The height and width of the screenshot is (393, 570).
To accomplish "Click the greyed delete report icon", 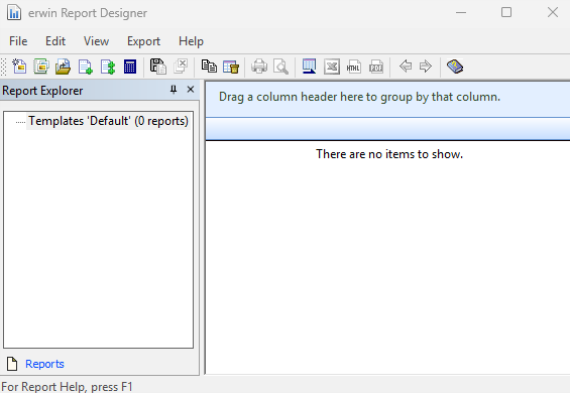I will pos(181,67).
